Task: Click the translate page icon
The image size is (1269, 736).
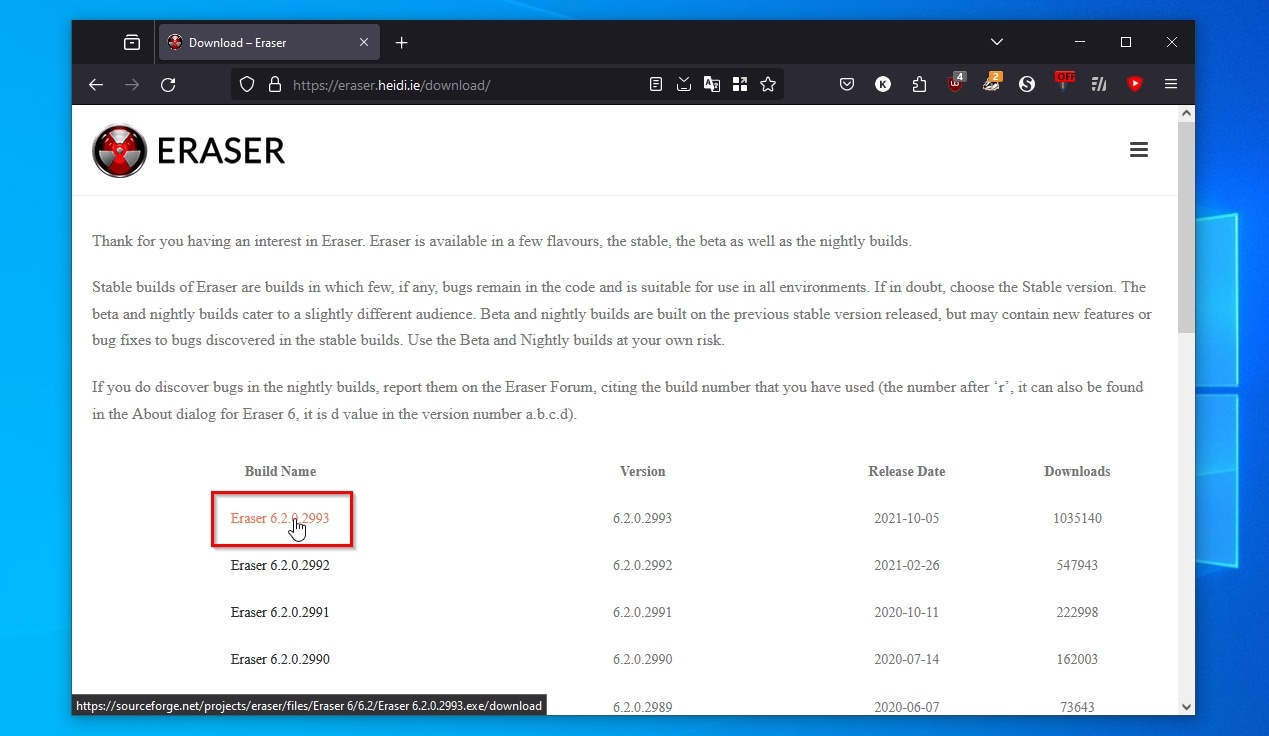Action: (x=712, y=85)
